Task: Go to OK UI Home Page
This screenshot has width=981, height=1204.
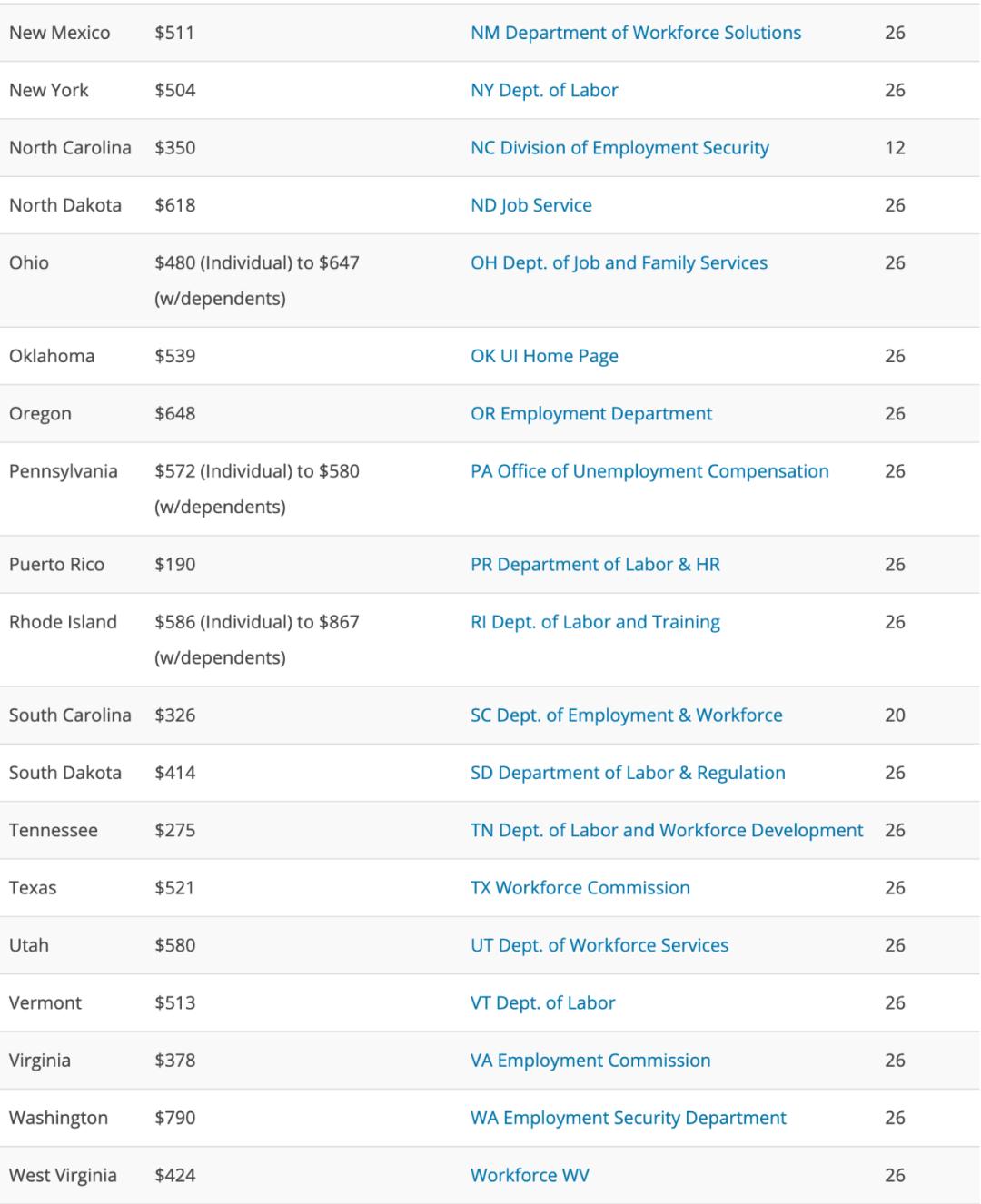Action: pos(544,356)
